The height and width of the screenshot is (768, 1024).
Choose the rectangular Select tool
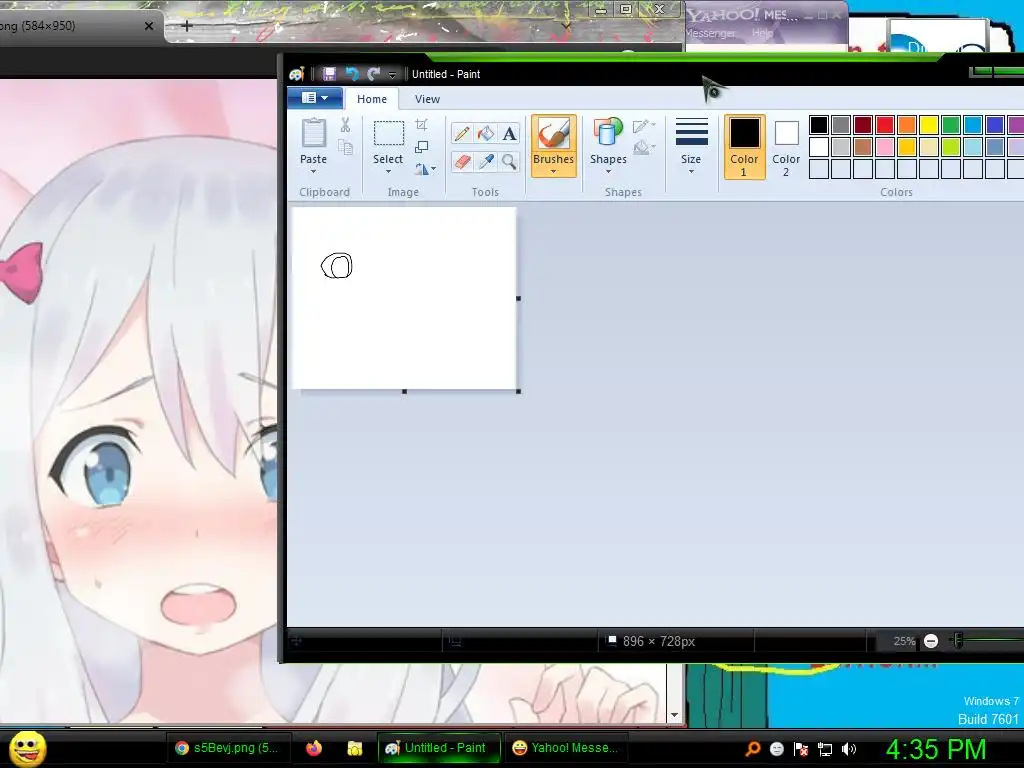[389, 134]
